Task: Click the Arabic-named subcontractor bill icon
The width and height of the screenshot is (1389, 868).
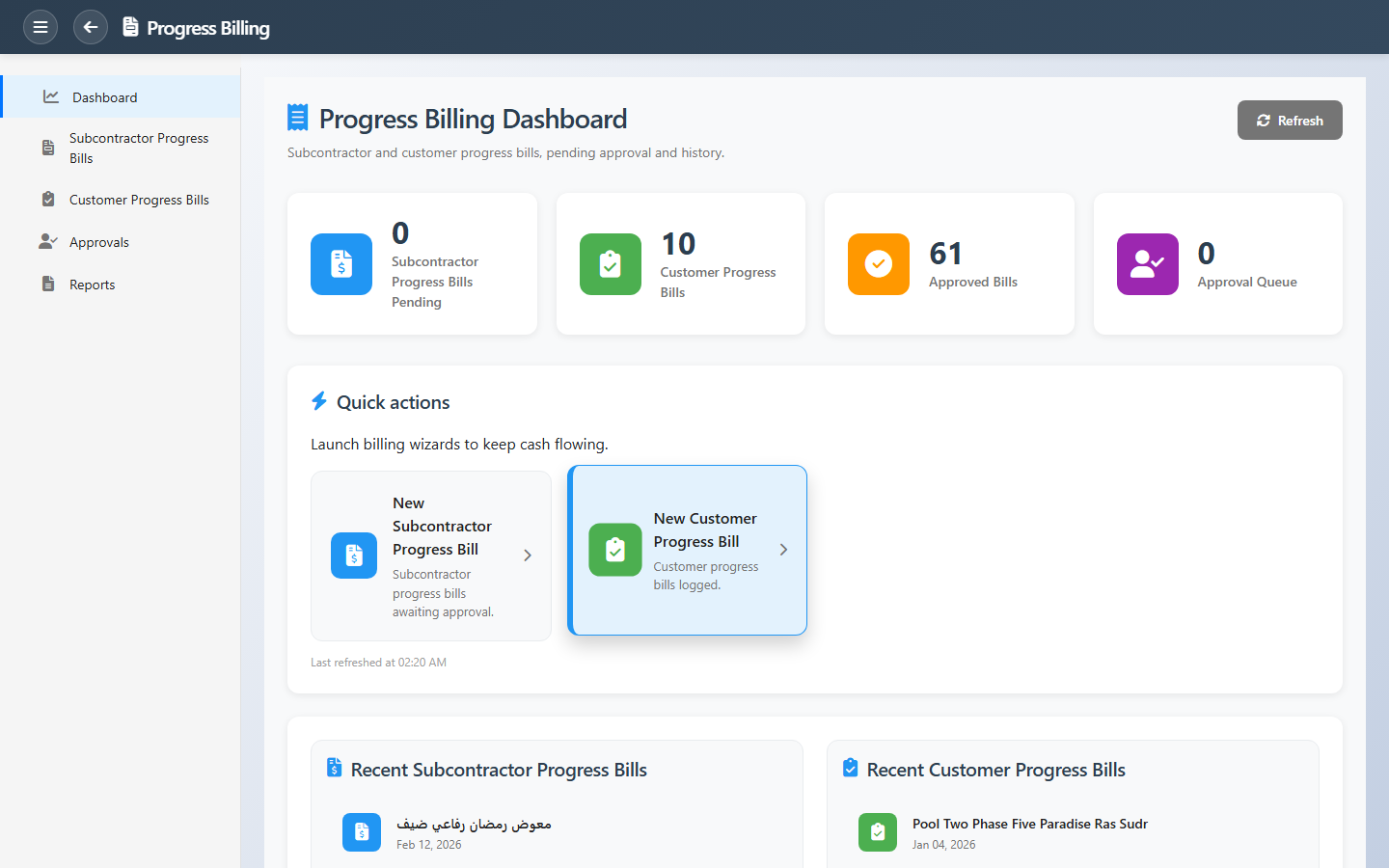Action: click(362, 832)
